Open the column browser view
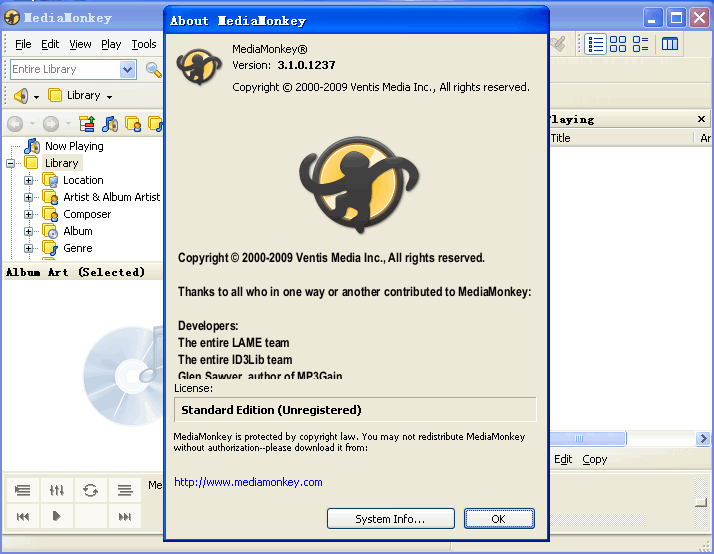This screenshot has width=714, height=554. pos(670,44)
